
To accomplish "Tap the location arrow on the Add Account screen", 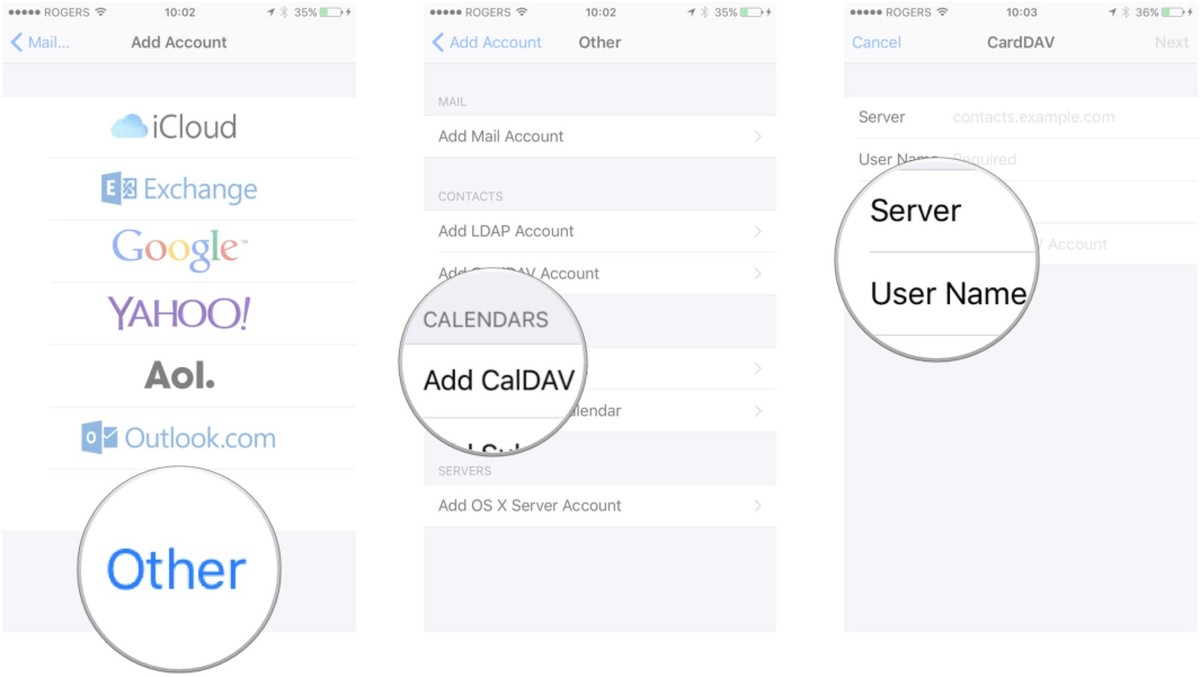I will 272,12.
